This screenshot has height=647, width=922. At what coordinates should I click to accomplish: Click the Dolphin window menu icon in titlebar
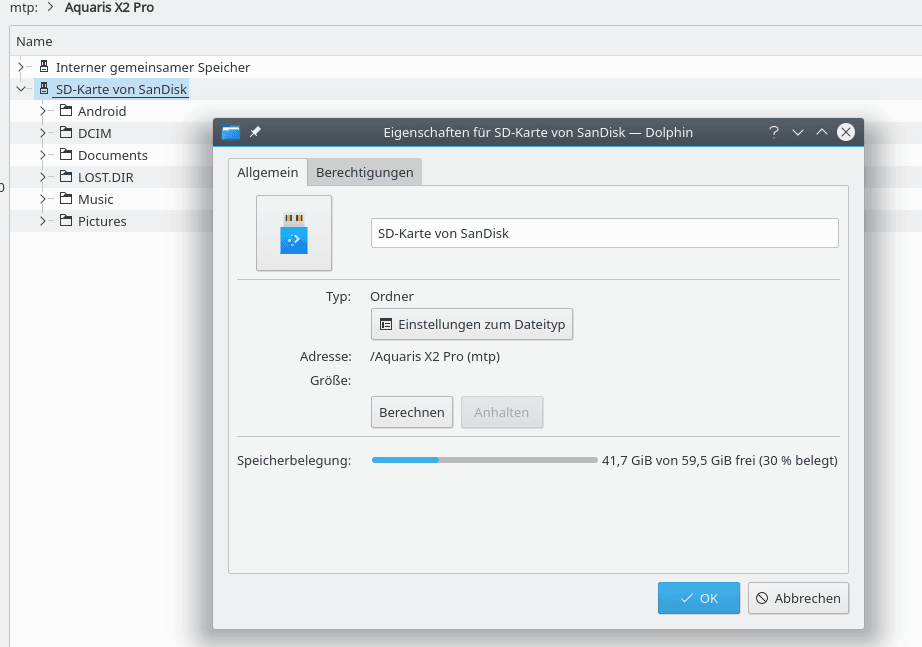(x=230, y=132)
